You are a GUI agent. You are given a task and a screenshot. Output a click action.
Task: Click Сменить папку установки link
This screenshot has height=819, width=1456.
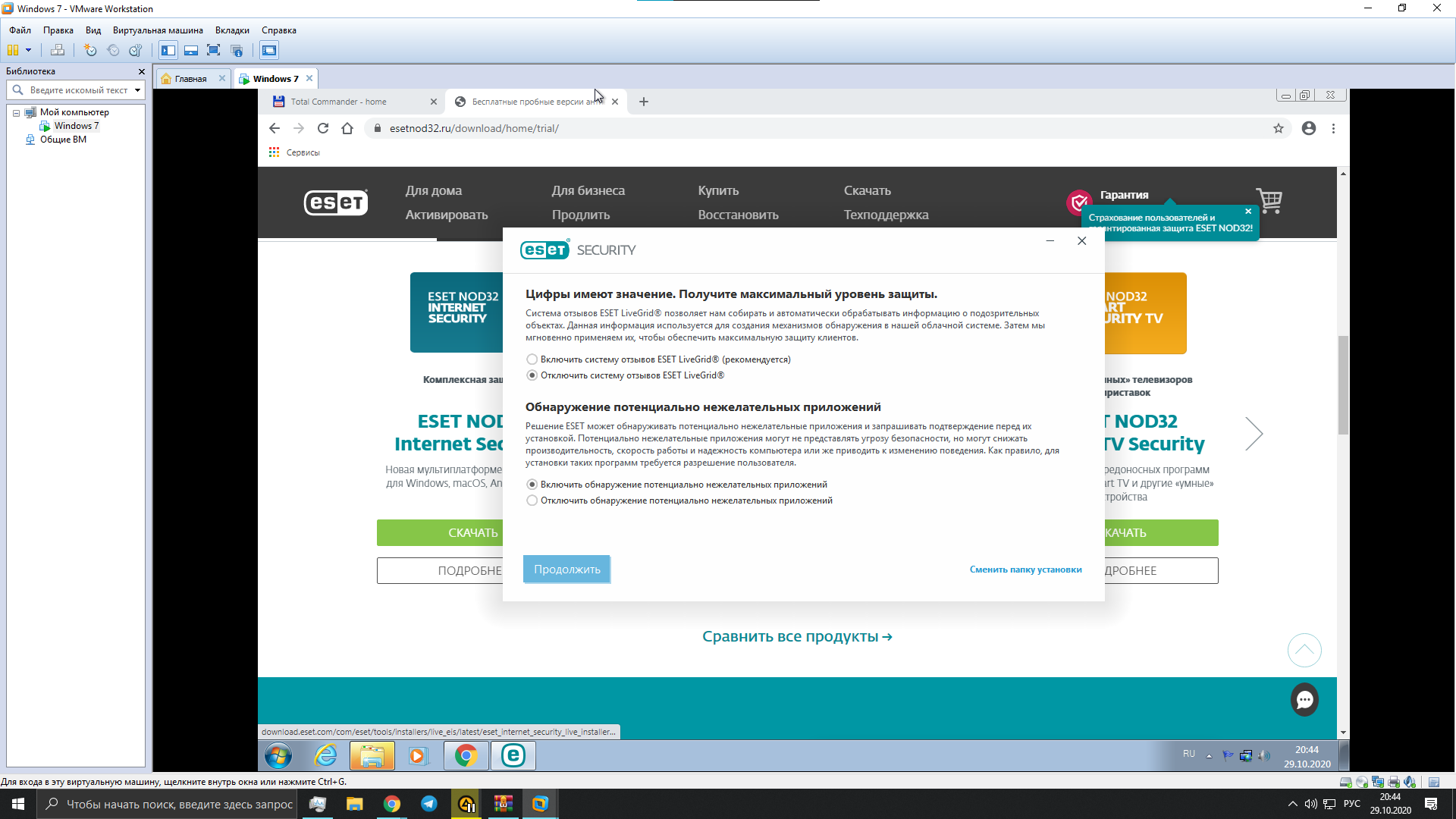[1025, 570]
